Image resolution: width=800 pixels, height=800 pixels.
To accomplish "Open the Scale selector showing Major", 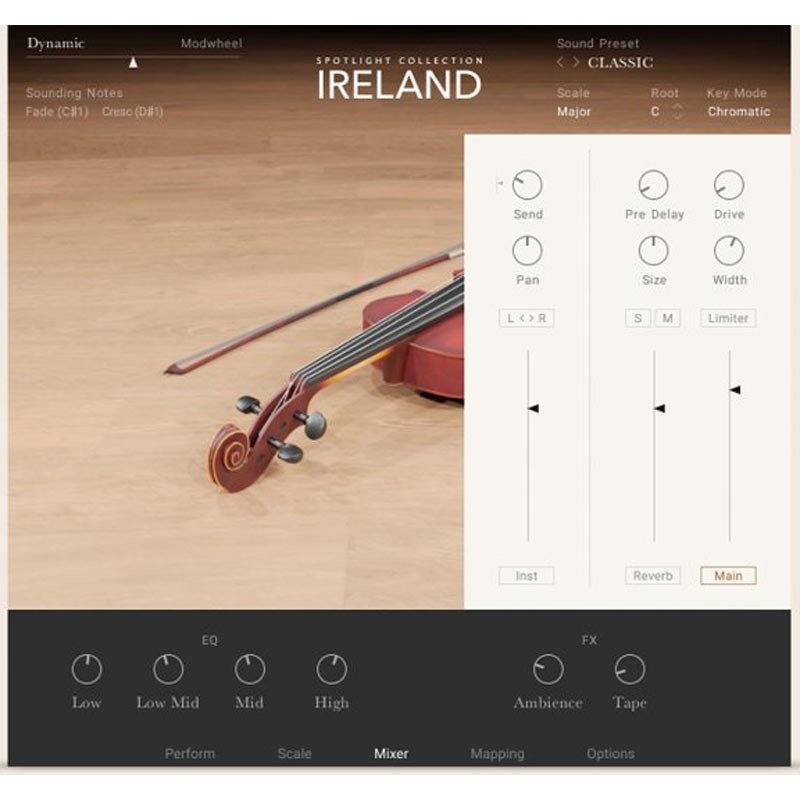I will [x=570, y=110].
